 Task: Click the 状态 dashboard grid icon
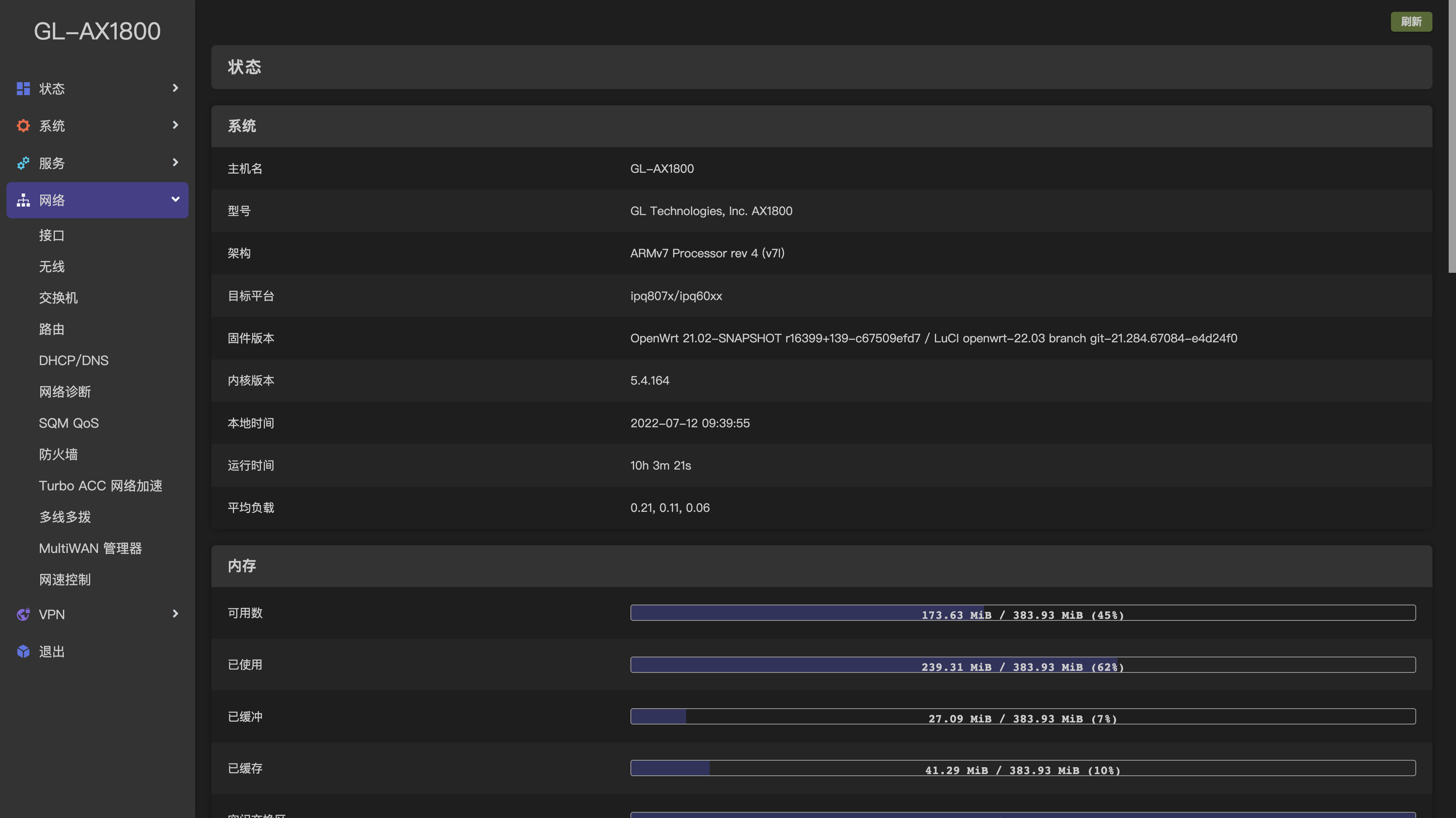(x=23, y=88)
